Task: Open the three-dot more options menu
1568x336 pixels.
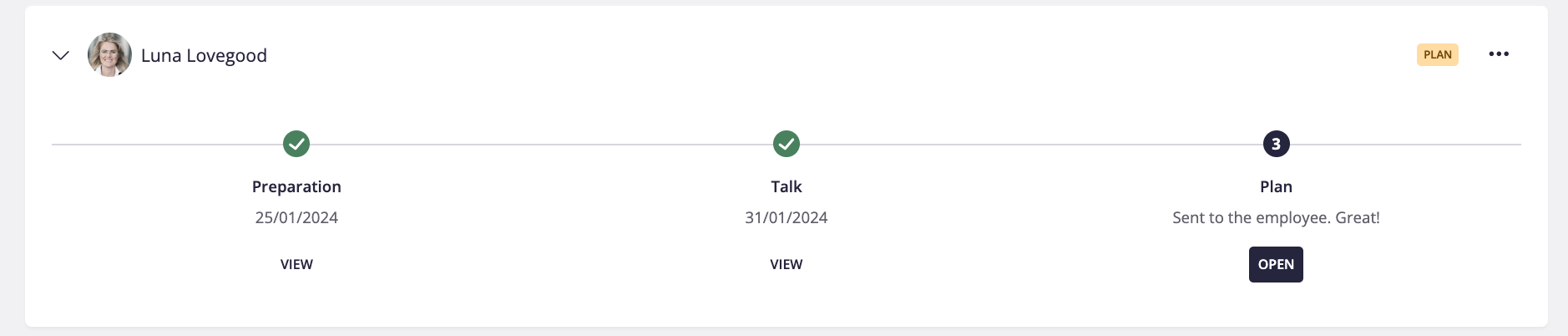Action: (1499, 54)
